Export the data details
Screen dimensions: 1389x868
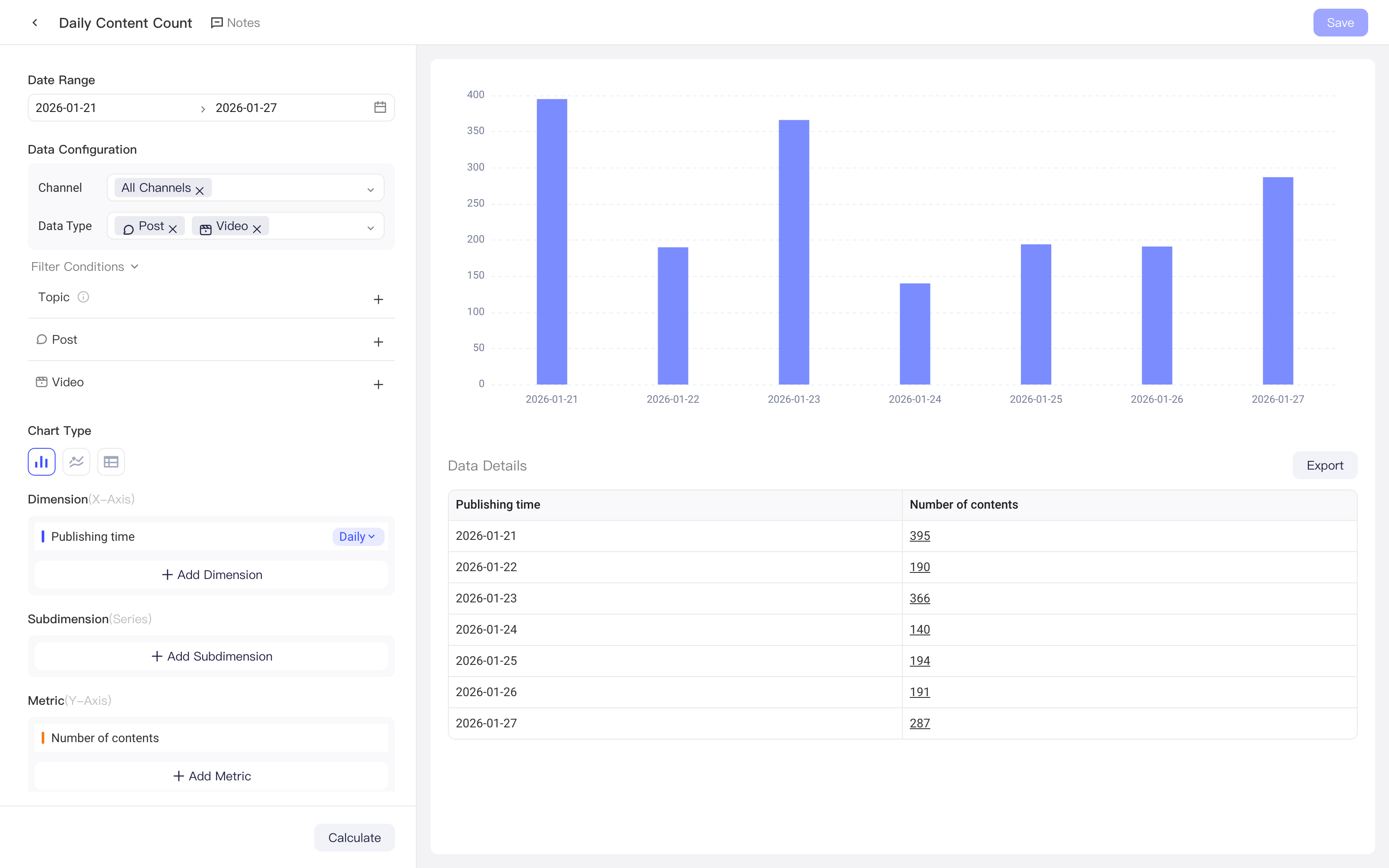point(1325,465)
